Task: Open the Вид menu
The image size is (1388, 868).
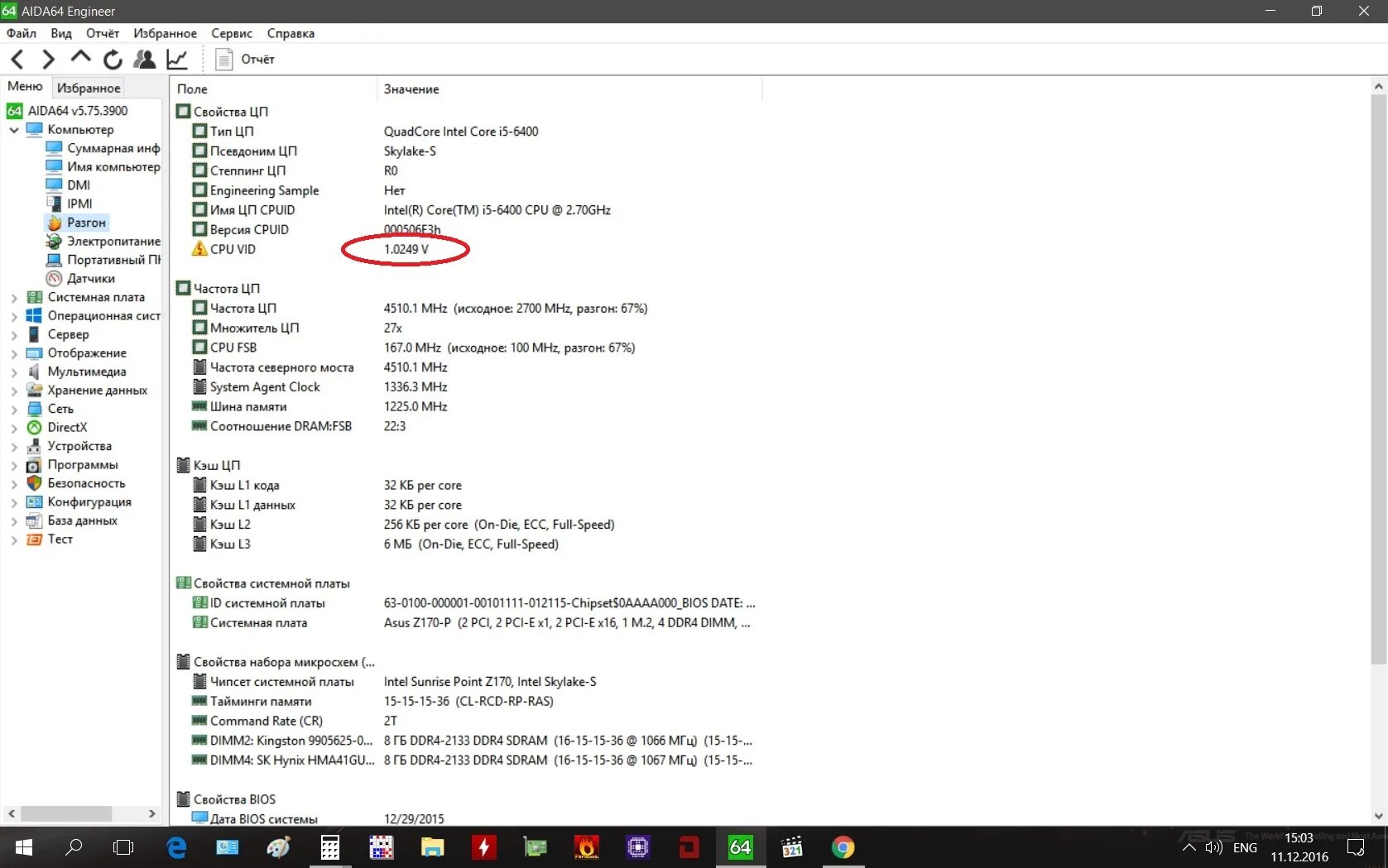Action: pyautogui.click(x=61, y=33)
